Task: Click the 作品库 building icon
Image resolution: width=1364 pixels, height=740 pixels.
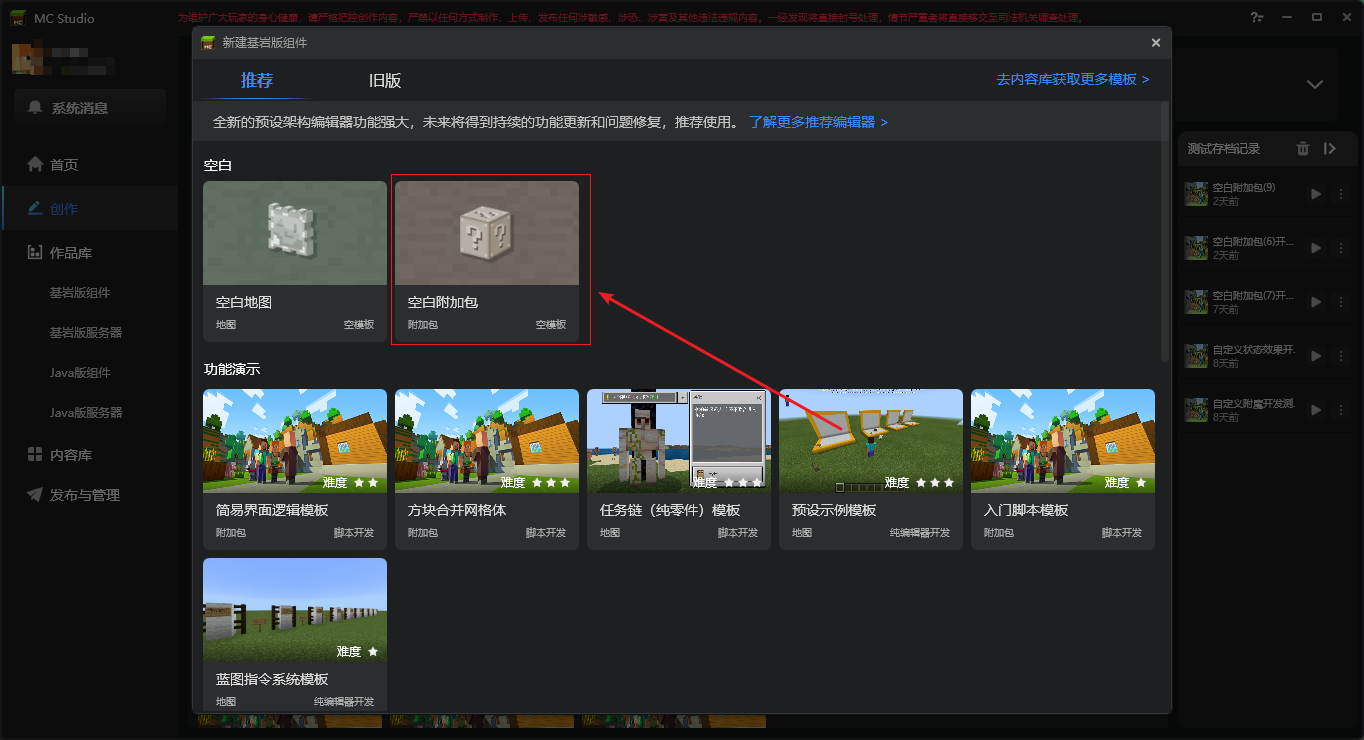Action: pos(35,253)
